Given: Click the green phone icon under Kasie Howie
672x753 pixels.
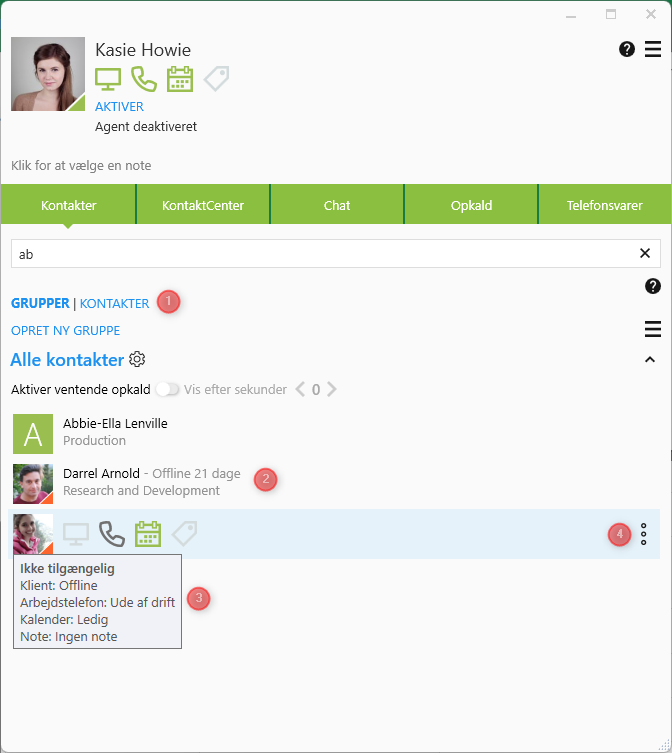Looking at the screenshot, I should (144, 79).
